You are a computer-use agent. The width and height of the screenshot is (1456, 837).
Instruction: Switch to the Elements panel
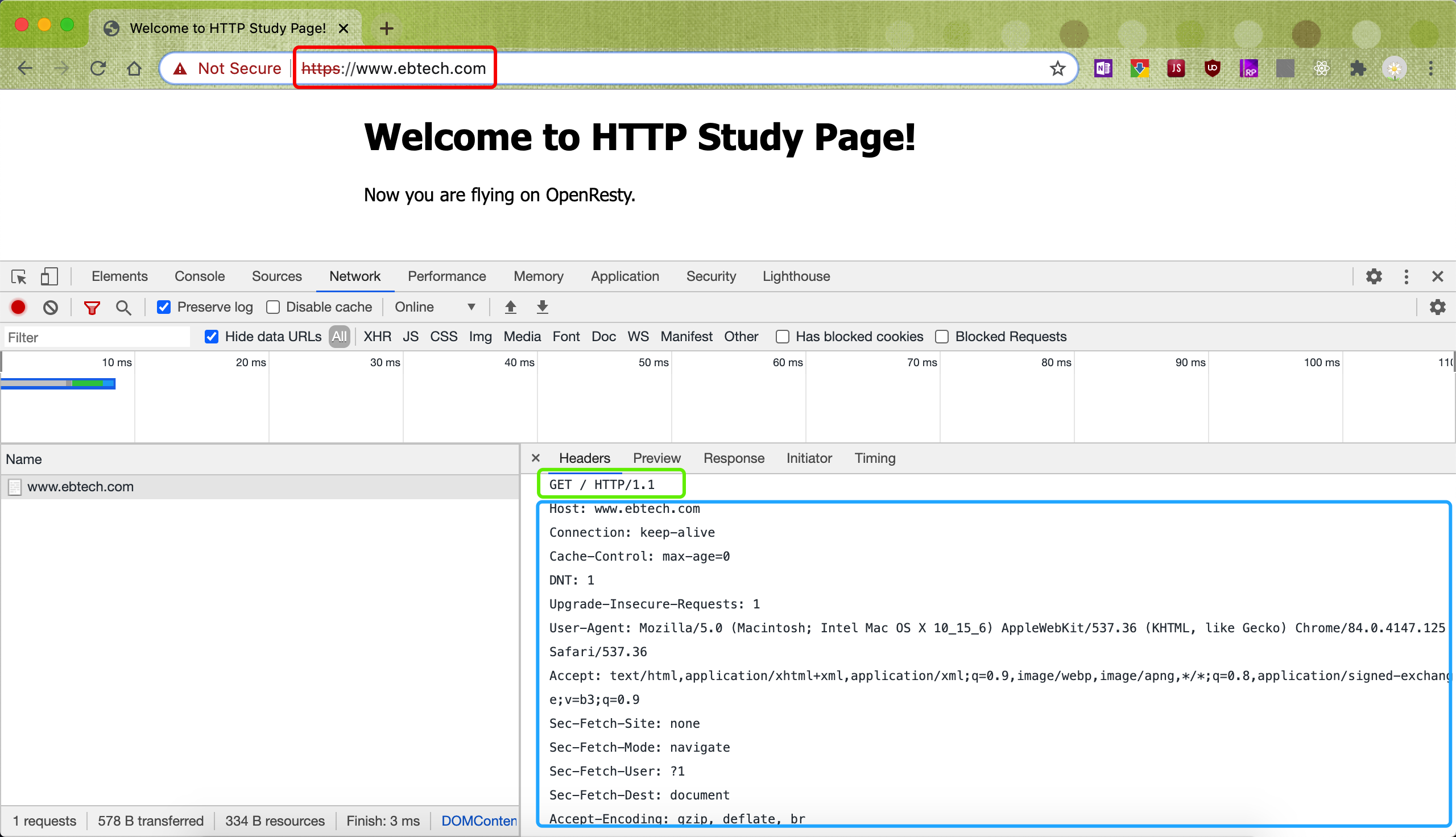click(119, 276)
